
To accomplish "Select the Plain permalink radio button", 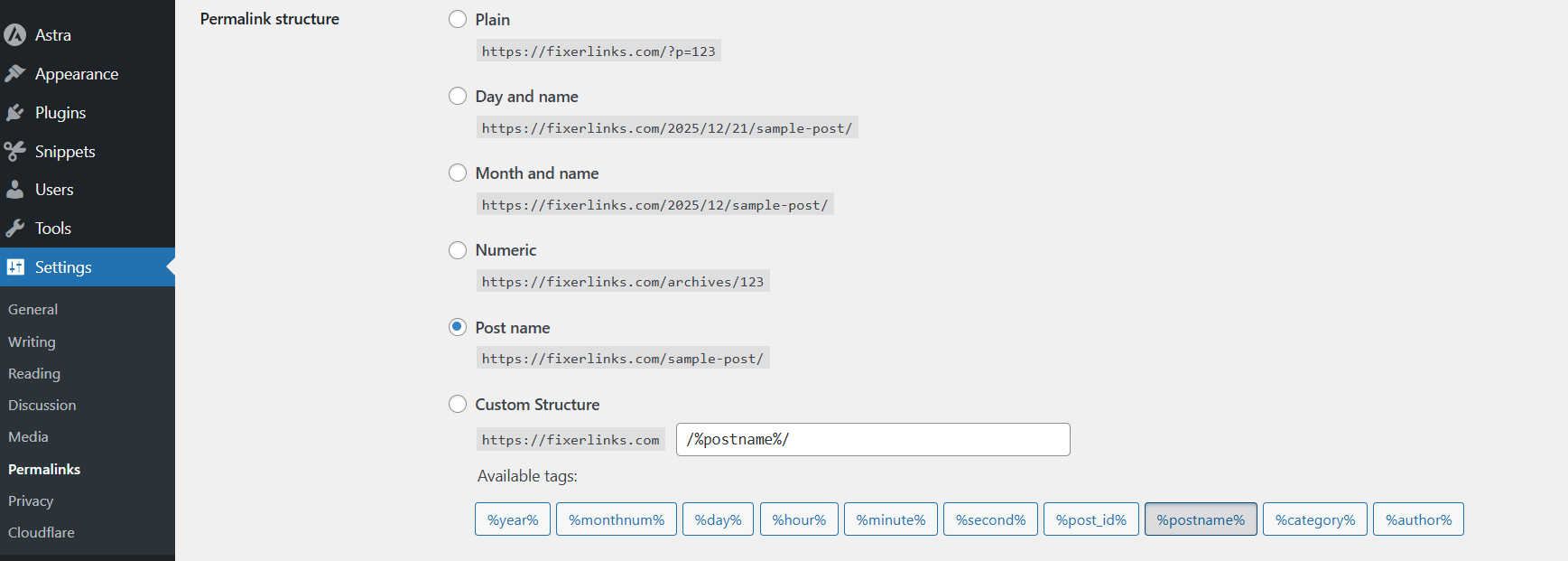I will coord(458,19).
